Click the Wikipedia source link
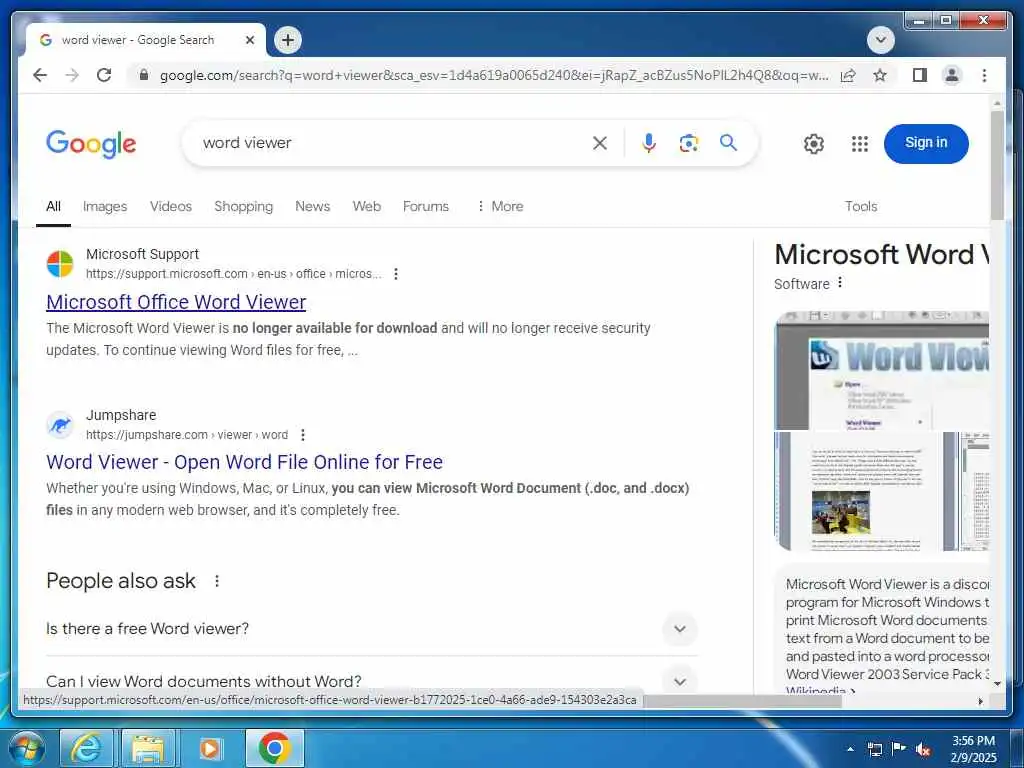The image size is (1024, 768). (821, 690)
